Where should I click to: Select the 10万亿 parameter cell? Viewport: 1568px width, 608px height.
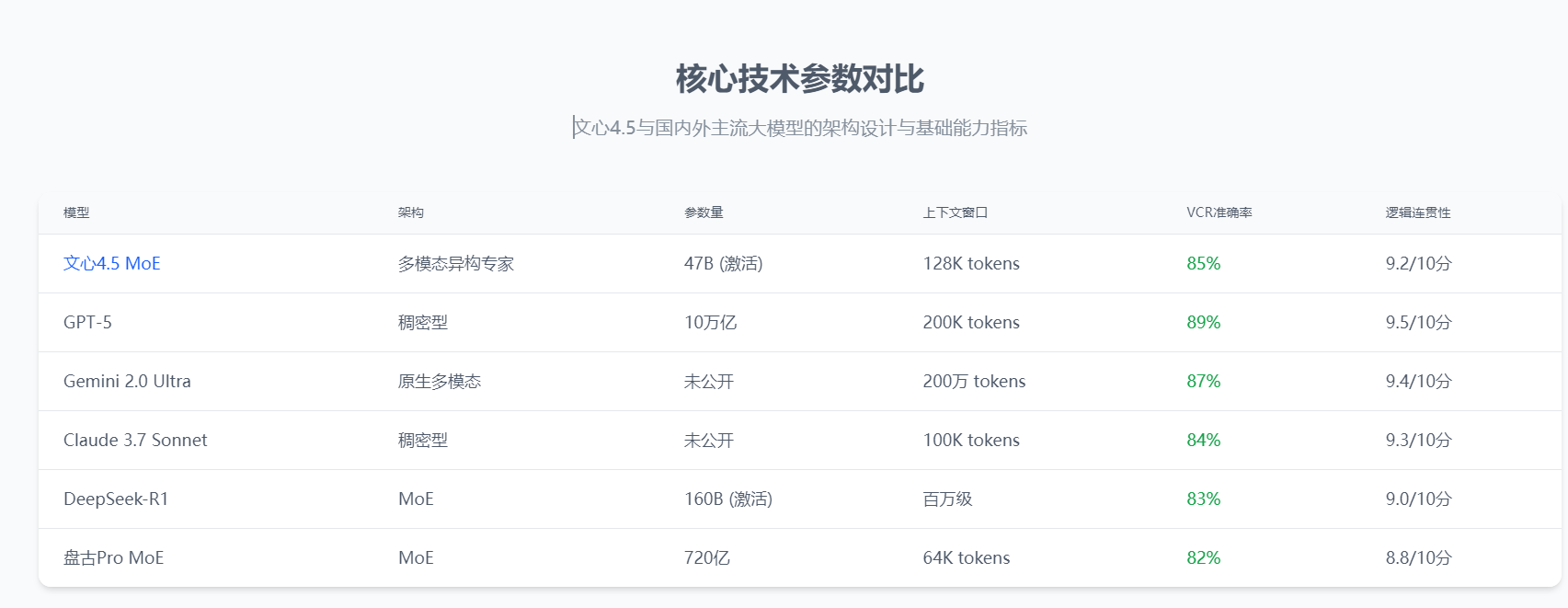[711, 322]
